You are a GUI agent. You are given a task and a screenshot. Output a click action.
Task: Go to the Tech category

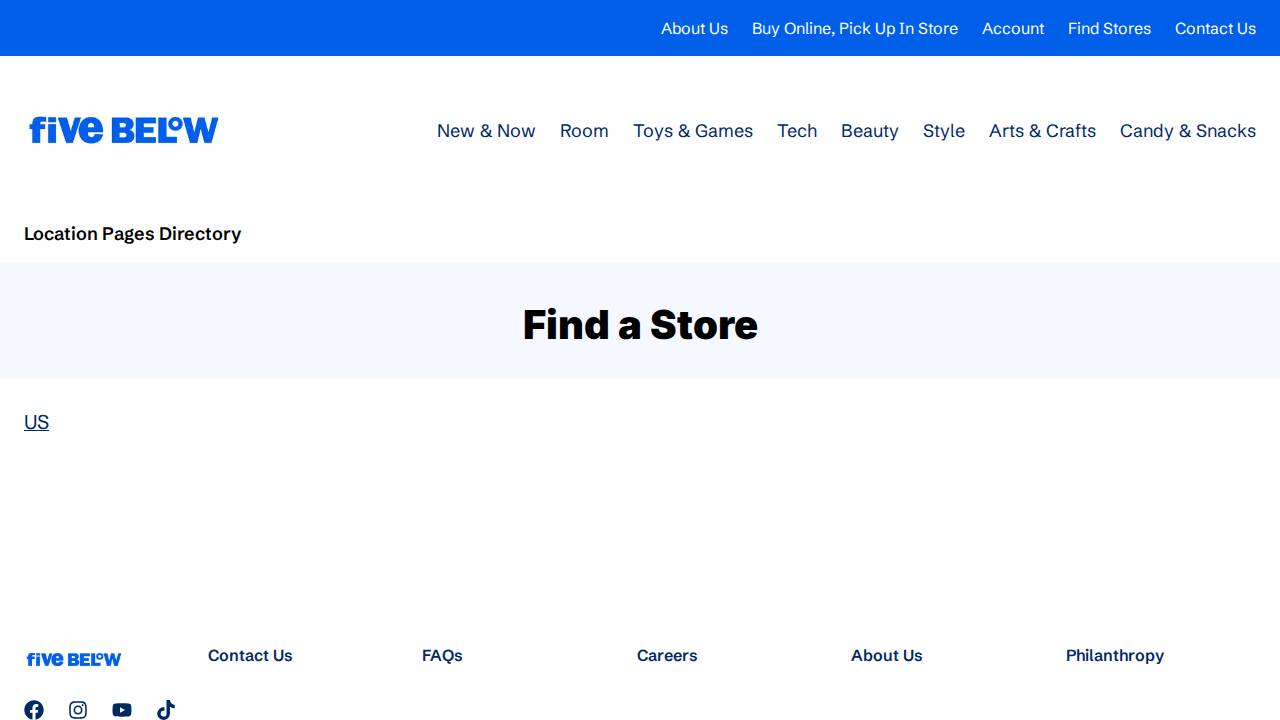coord(797,131)
